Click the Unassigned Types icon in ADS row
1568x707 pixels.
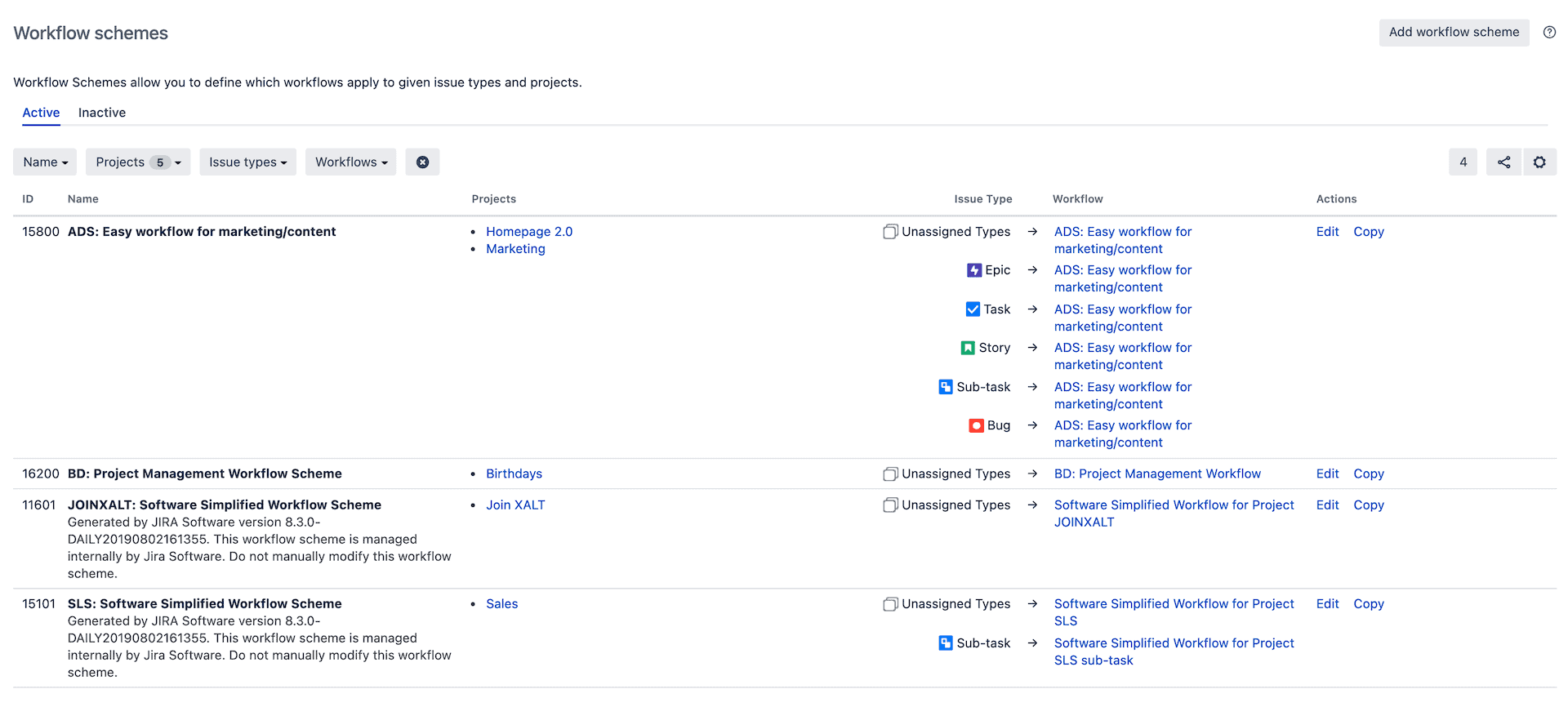pyautogui.click(x=890, y=232)
